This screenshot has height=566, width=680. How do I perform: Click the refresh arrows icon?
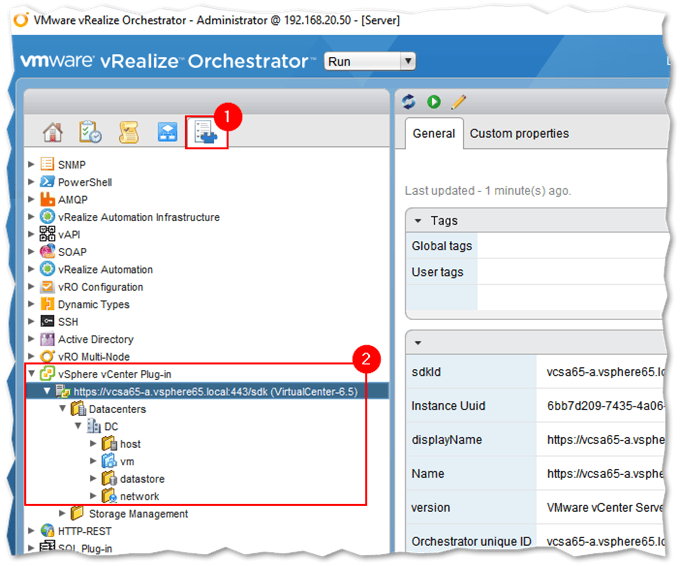click(409, 102)
